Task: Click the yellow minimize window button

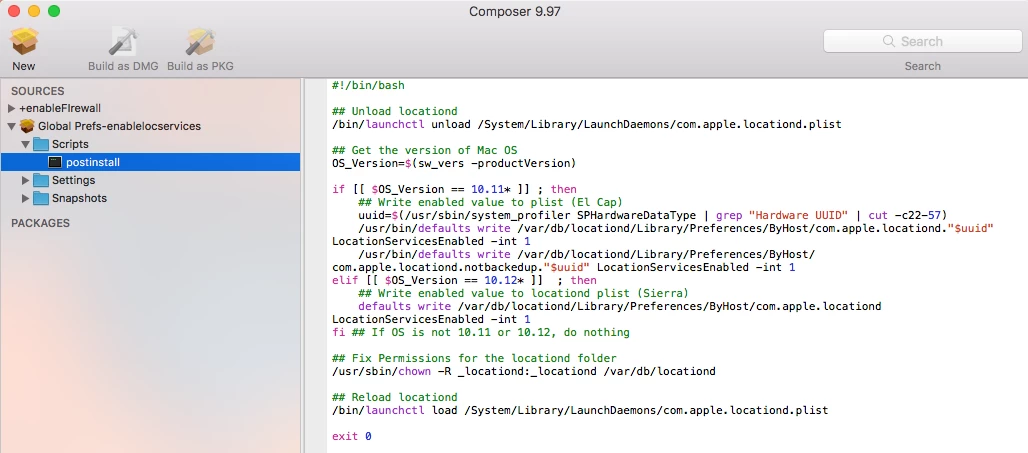Action: (x=34, y=11)
